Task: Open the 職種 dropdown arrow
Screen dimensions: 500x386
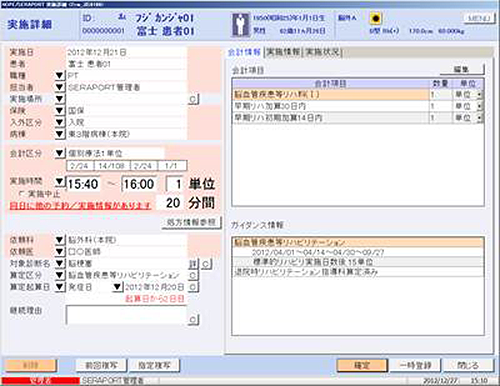Action: tap(59, 75)
